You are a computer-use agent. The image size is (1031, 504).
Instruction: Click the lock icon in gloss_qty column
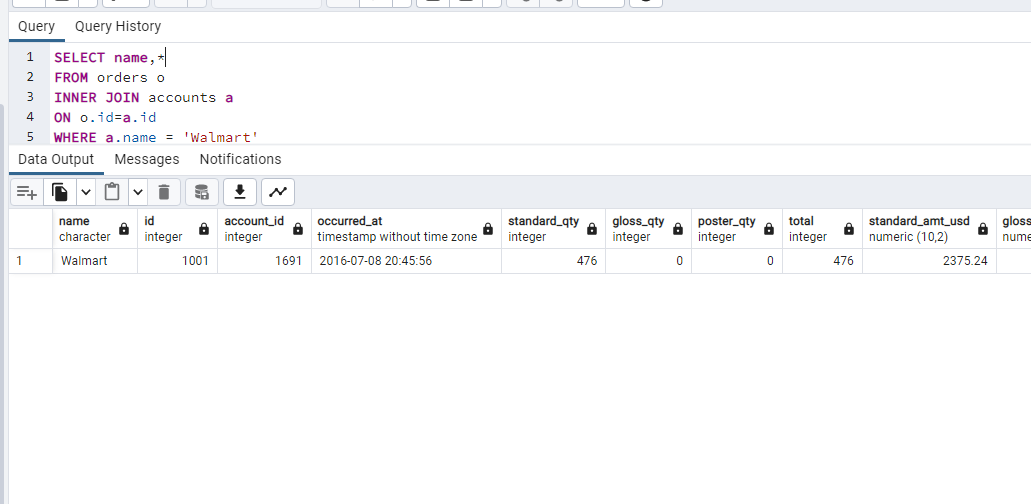678,229
